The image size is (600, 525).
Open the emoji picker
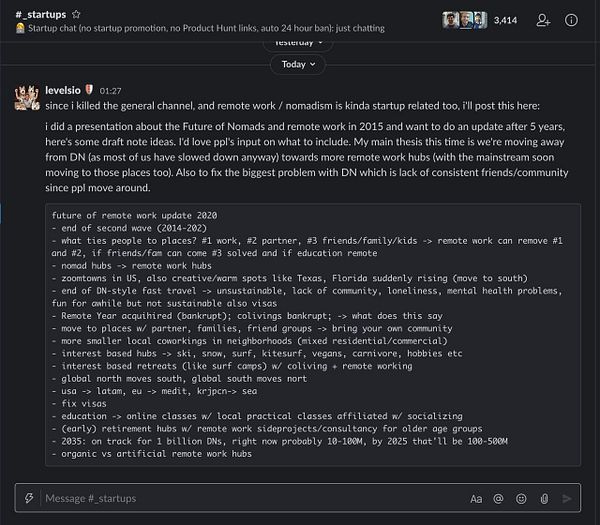click(x=521, y=498)
